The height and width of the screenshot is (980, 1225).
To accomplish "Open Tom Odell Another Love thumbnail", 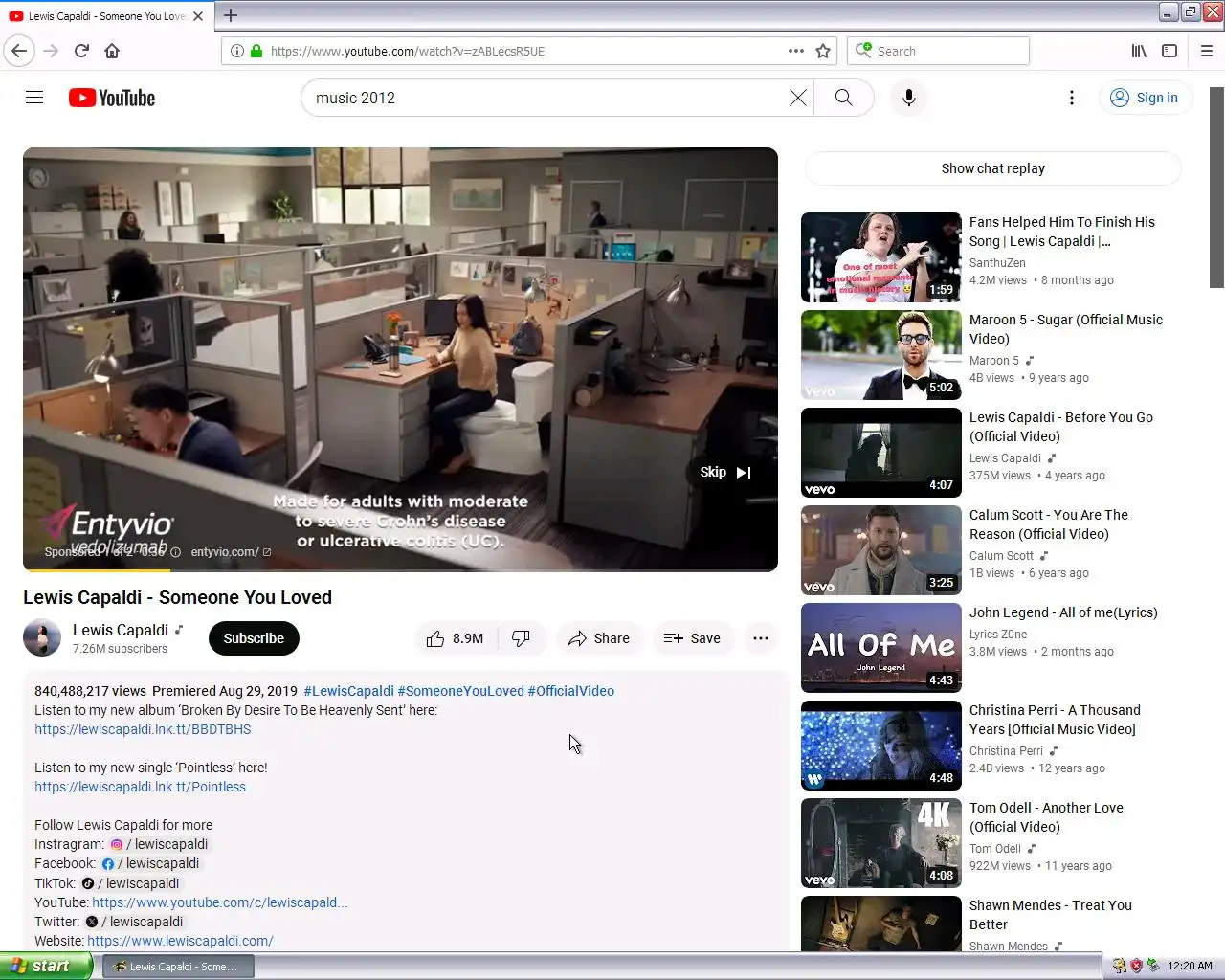I will [x=881, y=843].
